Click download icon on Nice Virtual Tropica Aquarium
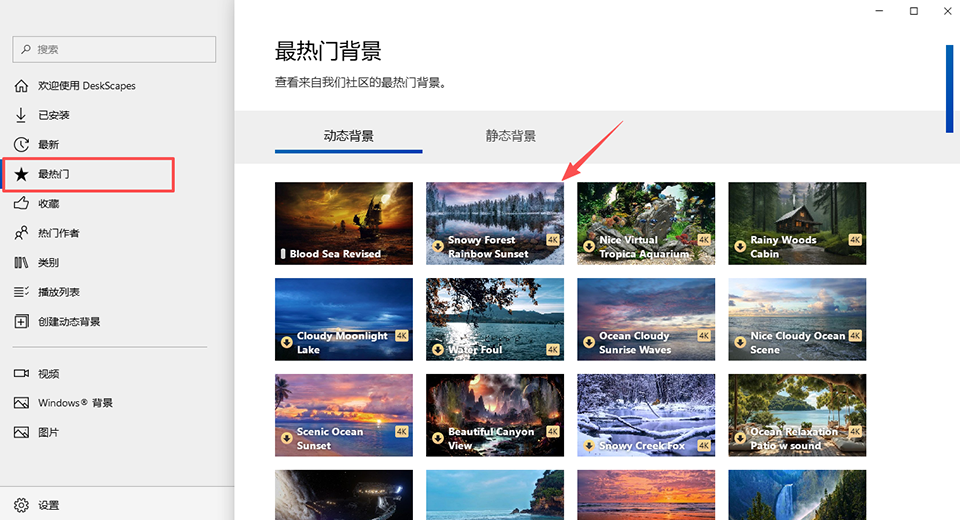The width and height of the screenshot is (960, 520). point(589,246)
